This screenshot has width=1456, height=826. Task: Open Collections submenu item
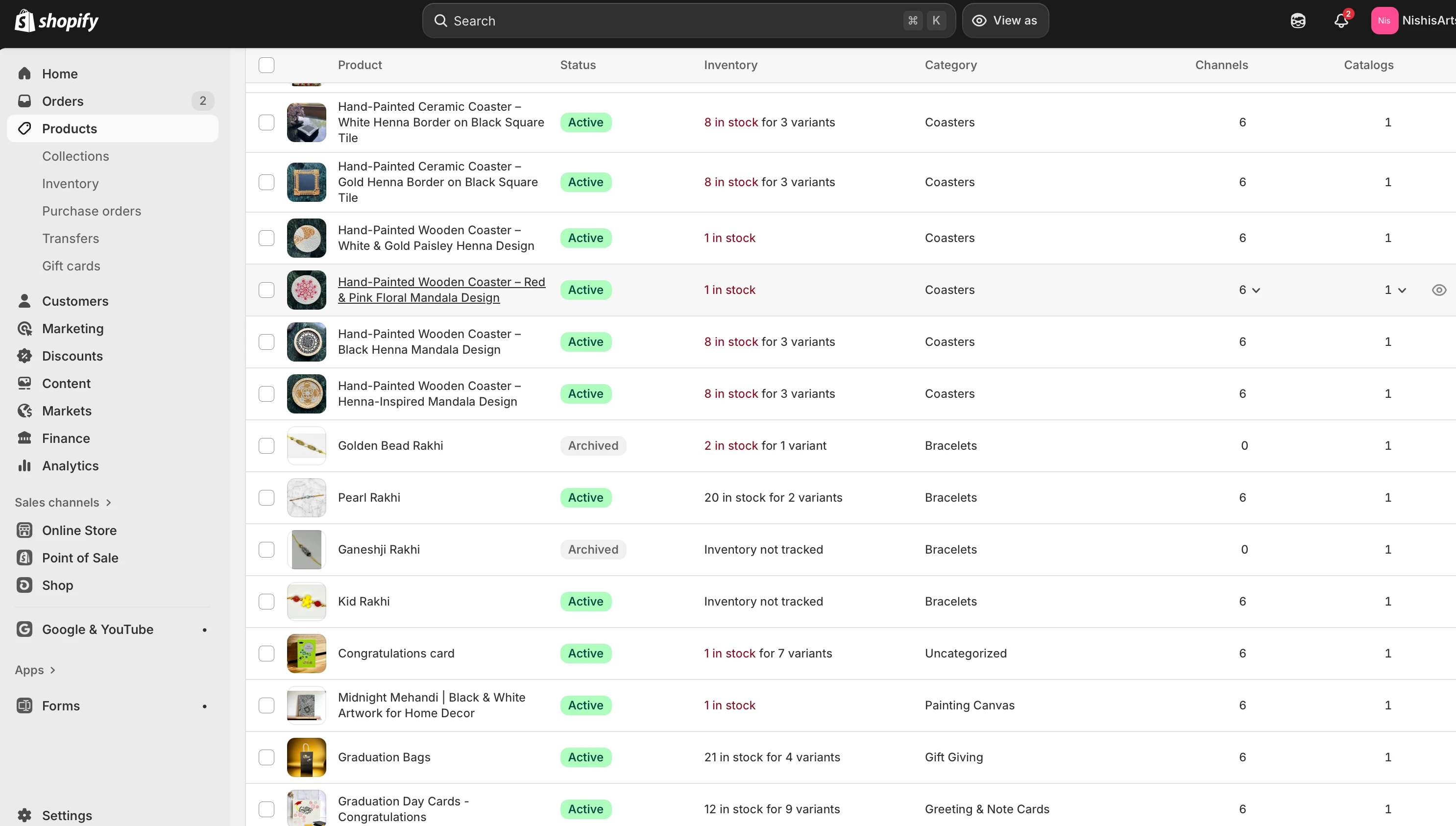pyautogui.click(x=75, y=156)
